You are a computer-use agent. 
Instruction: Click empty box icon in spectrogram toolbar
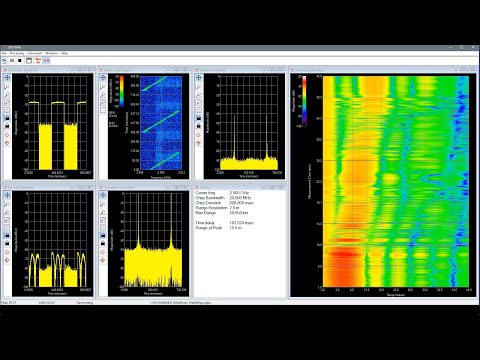tap(103, 110)
